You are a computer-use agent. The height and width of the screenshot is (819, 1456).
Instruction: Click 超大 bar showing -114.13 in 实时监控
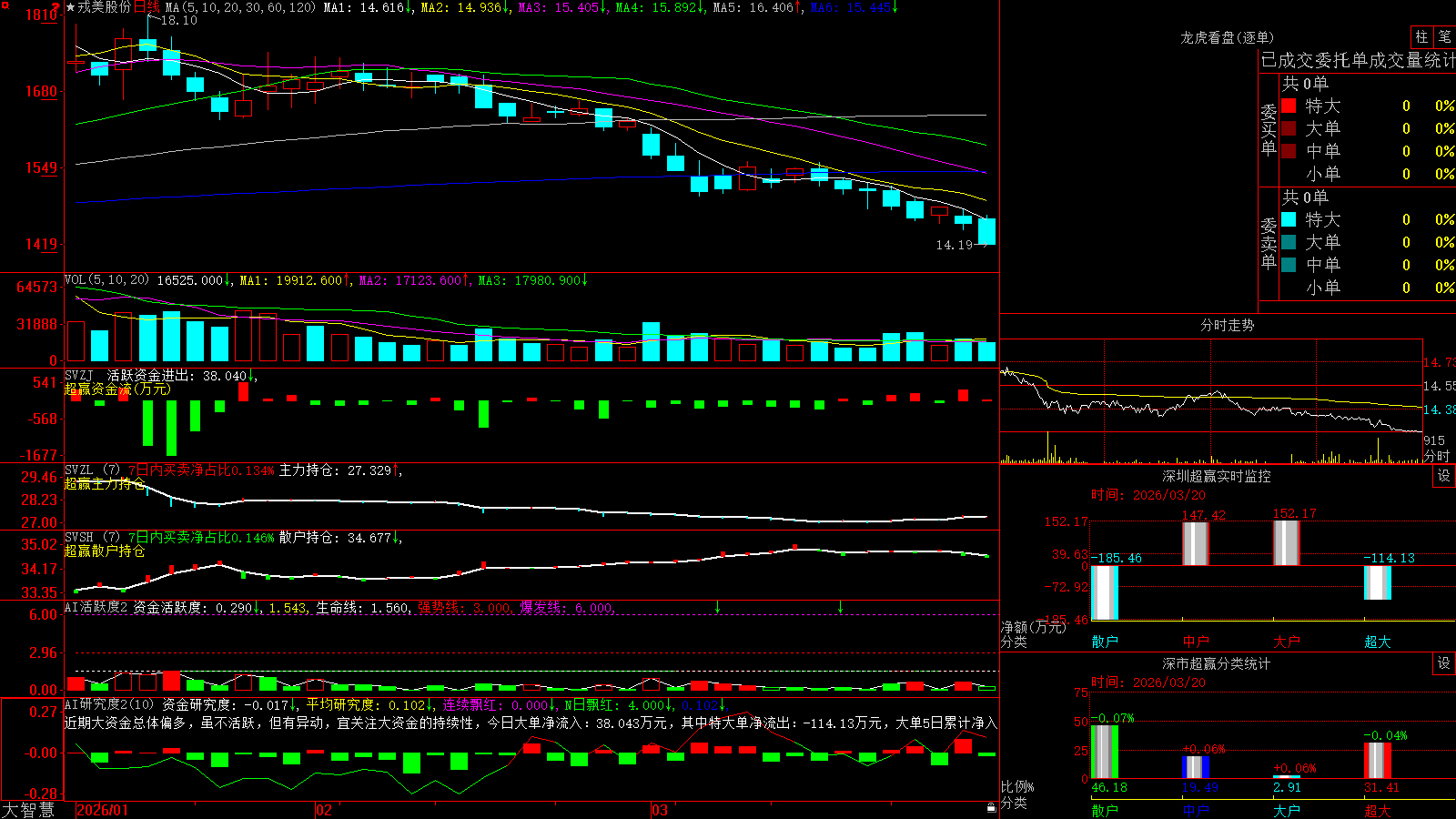pyautogui.click(x=1378, y=582)
